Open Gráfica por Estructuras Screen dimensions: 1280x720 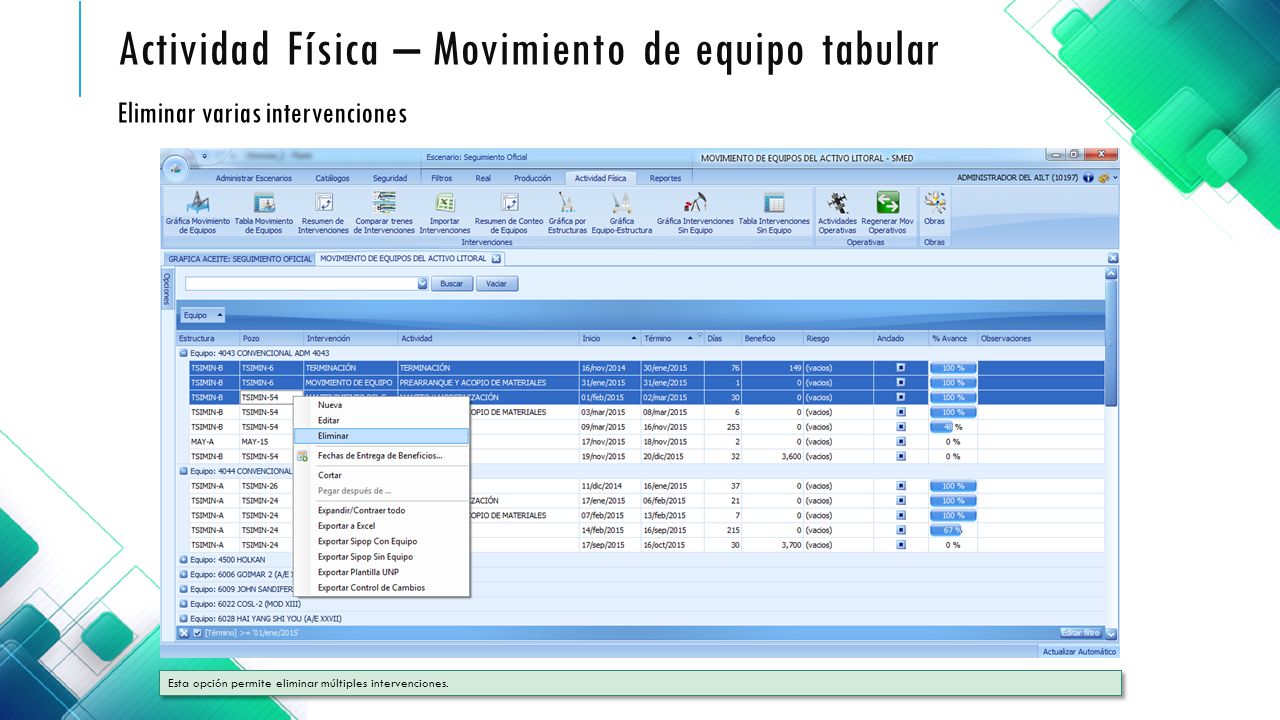coord(567,212)
